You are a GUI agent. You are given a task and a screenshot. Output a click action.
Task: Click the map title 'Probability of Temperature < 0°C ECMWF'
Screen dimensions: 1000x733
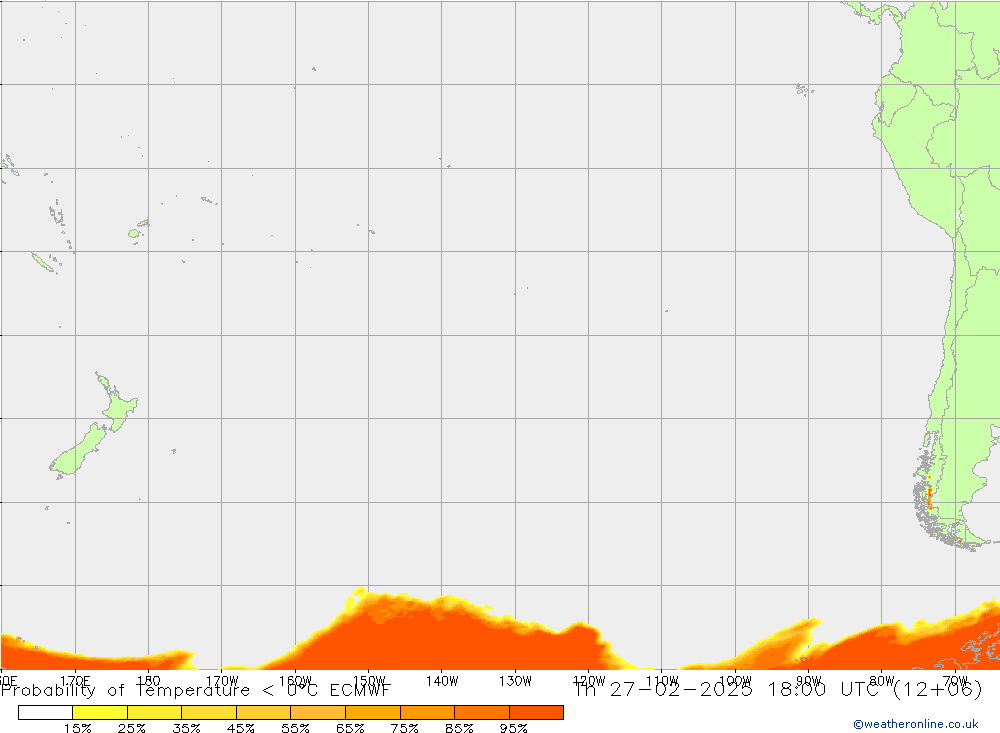[195, 690]
